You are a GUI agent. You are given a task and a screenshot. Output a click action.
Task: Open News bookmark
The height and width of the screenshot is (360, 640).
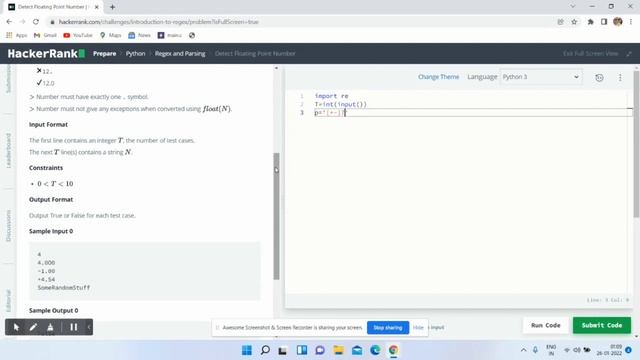coord(139,36)
